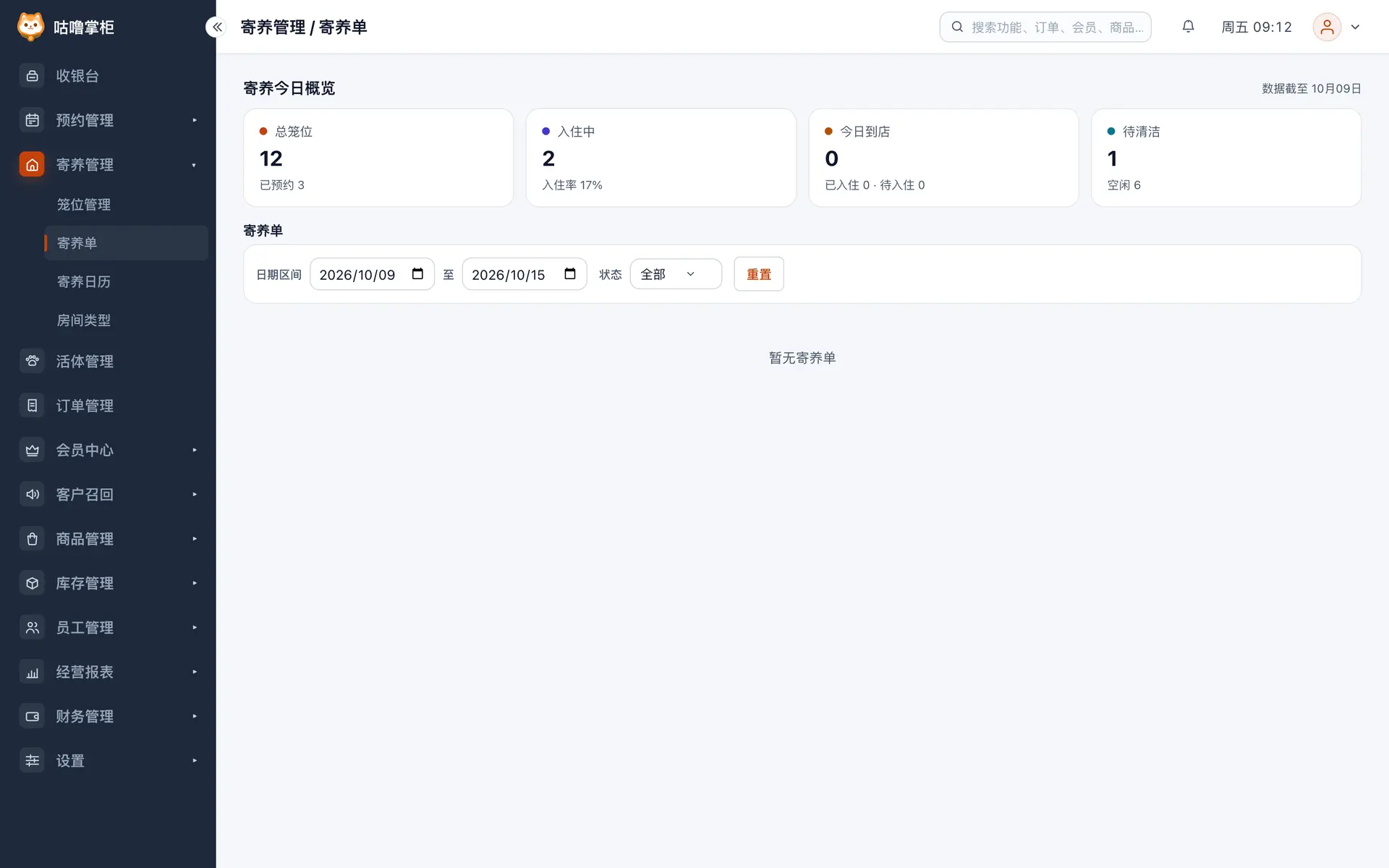Focus the global search input field
Screen dimensions: 1389x868
click(x=1045, y=27)
